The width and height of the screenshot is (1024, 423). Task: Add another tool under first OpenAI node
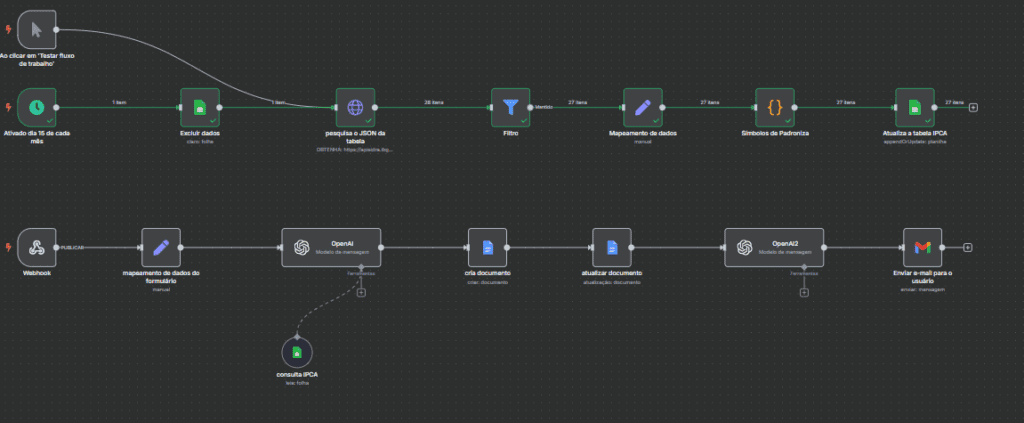(360, 292)
